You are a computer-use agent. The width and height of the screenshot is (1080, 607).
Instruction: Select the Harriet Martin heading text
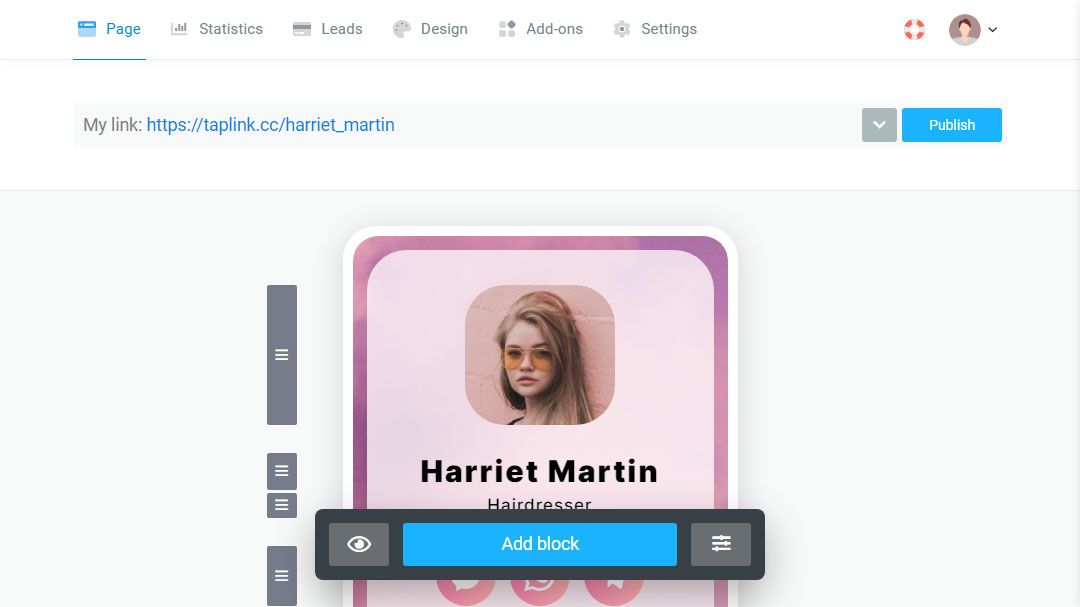539,472
